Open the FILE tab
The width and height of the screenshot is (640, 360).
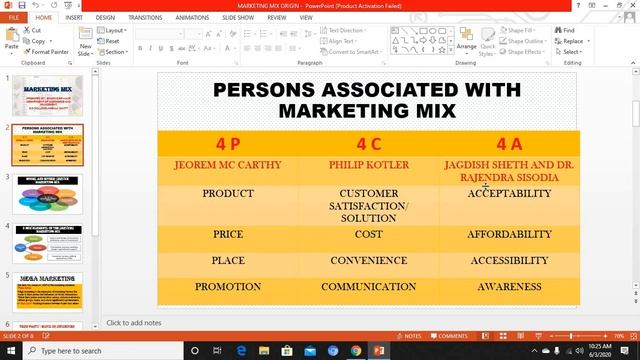13,18
